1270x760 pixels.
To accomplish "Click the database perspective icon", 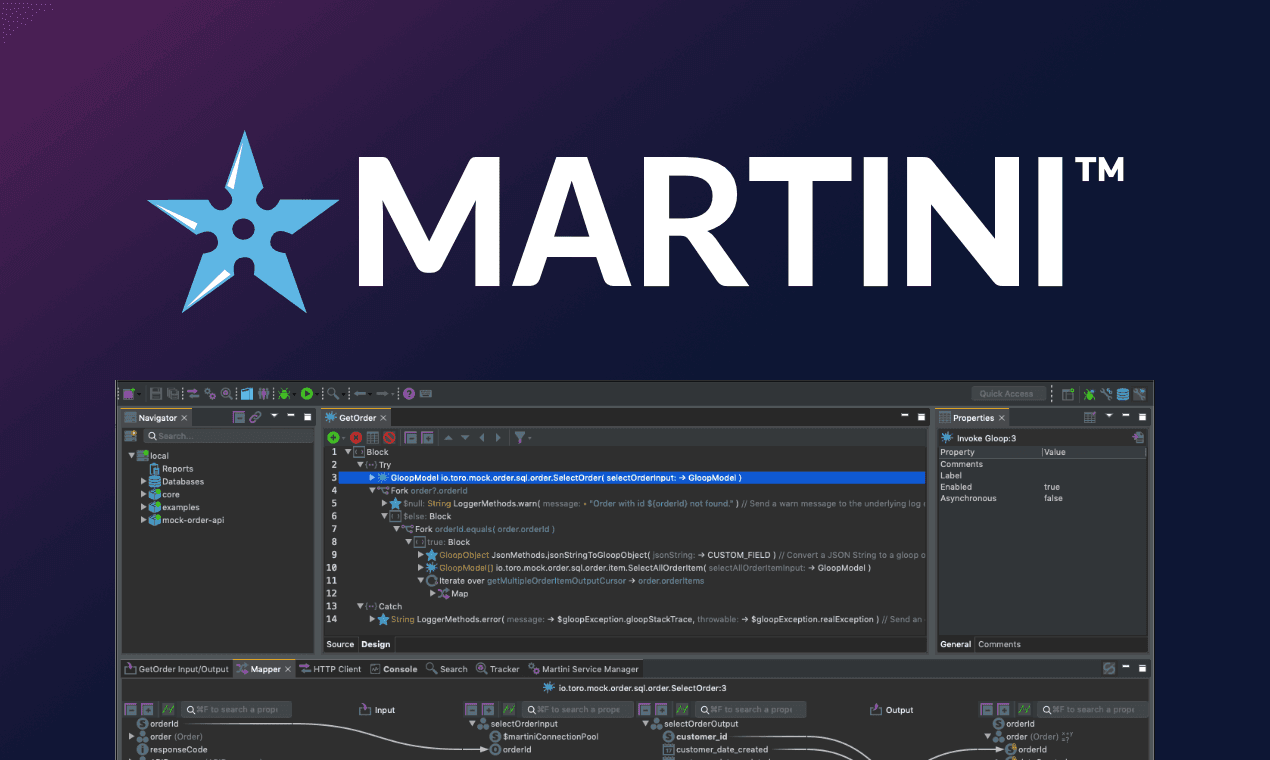I will click(1123, 394).
